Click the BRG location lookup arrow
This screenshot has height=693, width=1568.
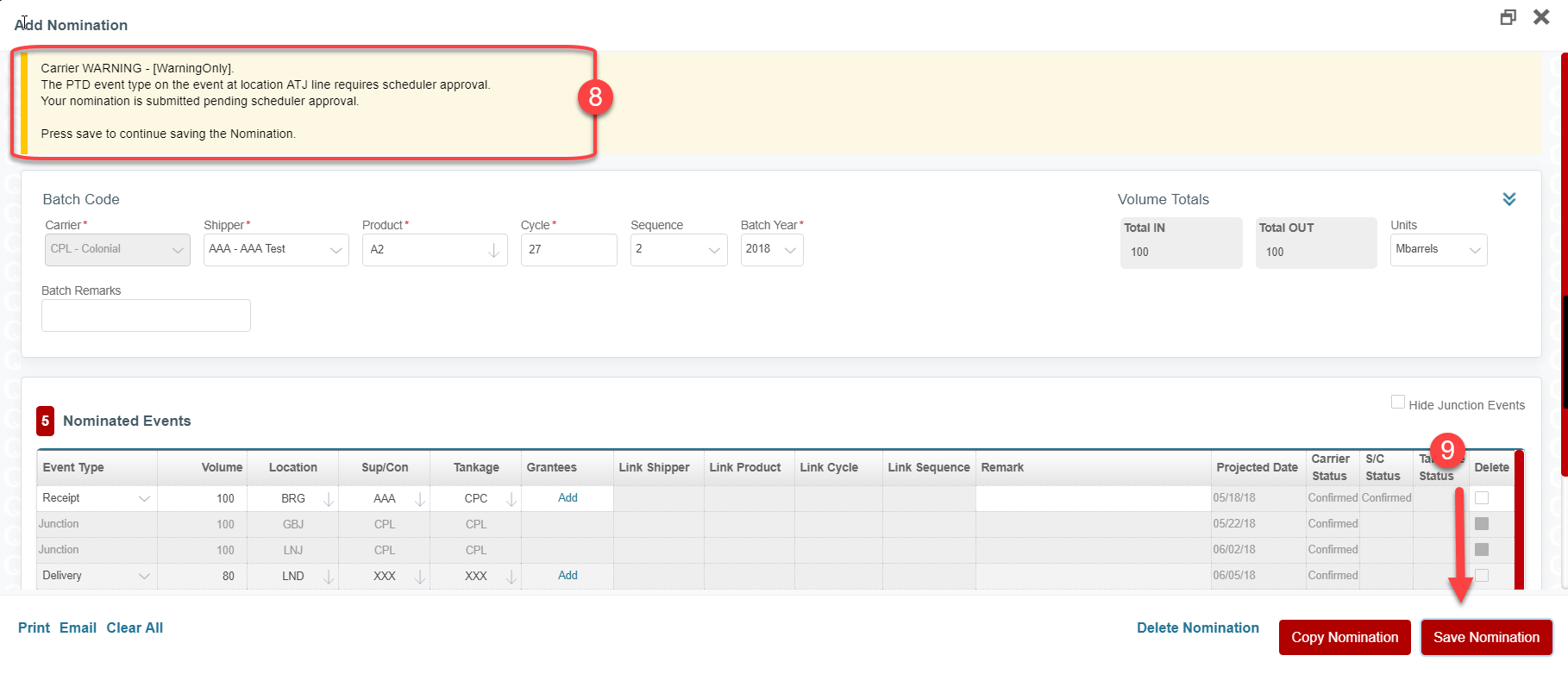tap(328, 499)
